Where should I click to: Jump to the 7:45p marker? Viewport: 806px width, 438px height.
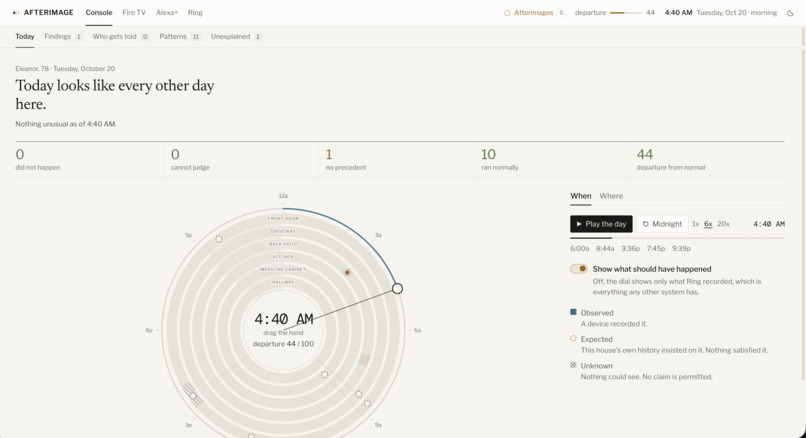[655, 248]
